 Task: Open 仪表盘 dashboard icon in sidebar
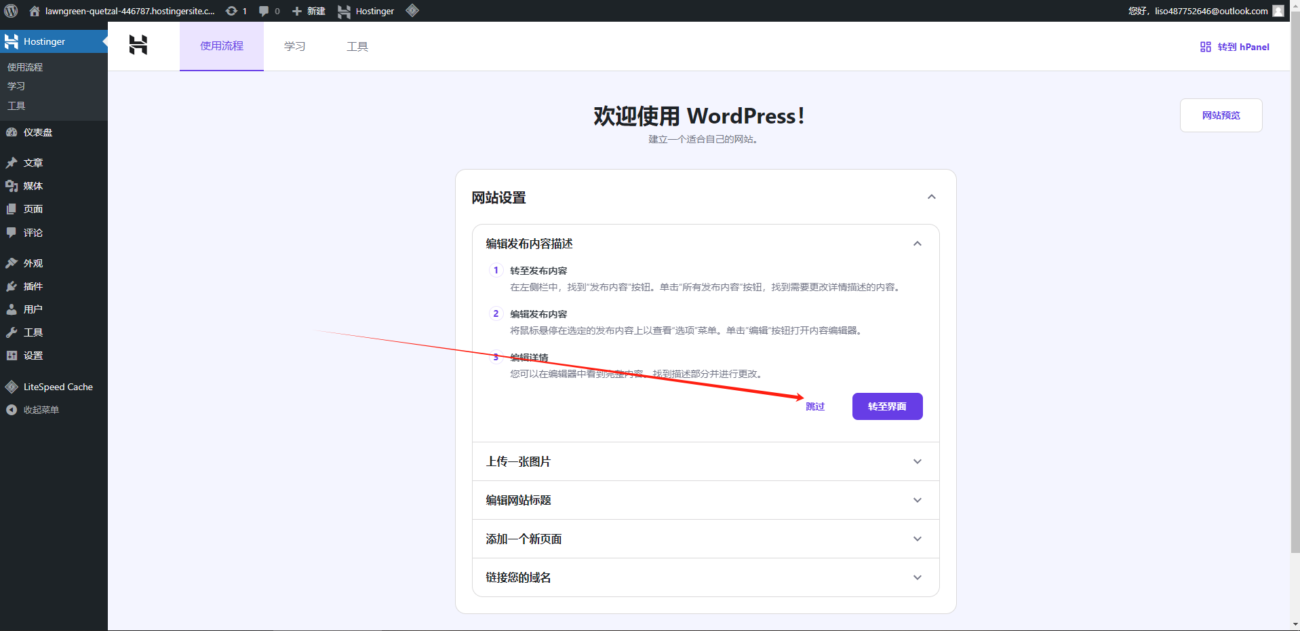[x=12, y=132]
